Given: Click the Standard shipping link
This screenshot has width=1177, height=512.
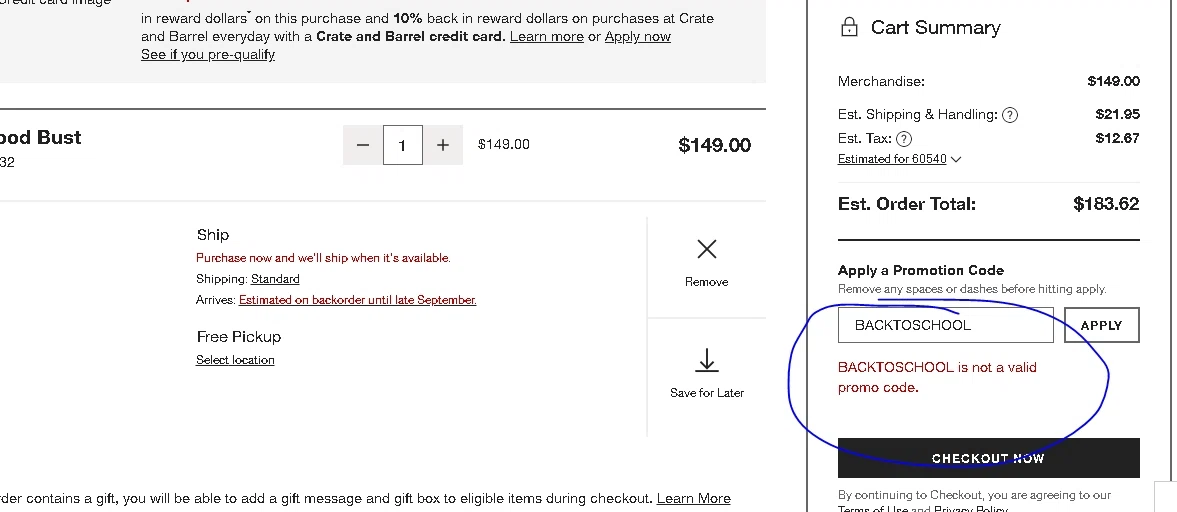Looking at the screenshot, I should (x=275, y=279).
